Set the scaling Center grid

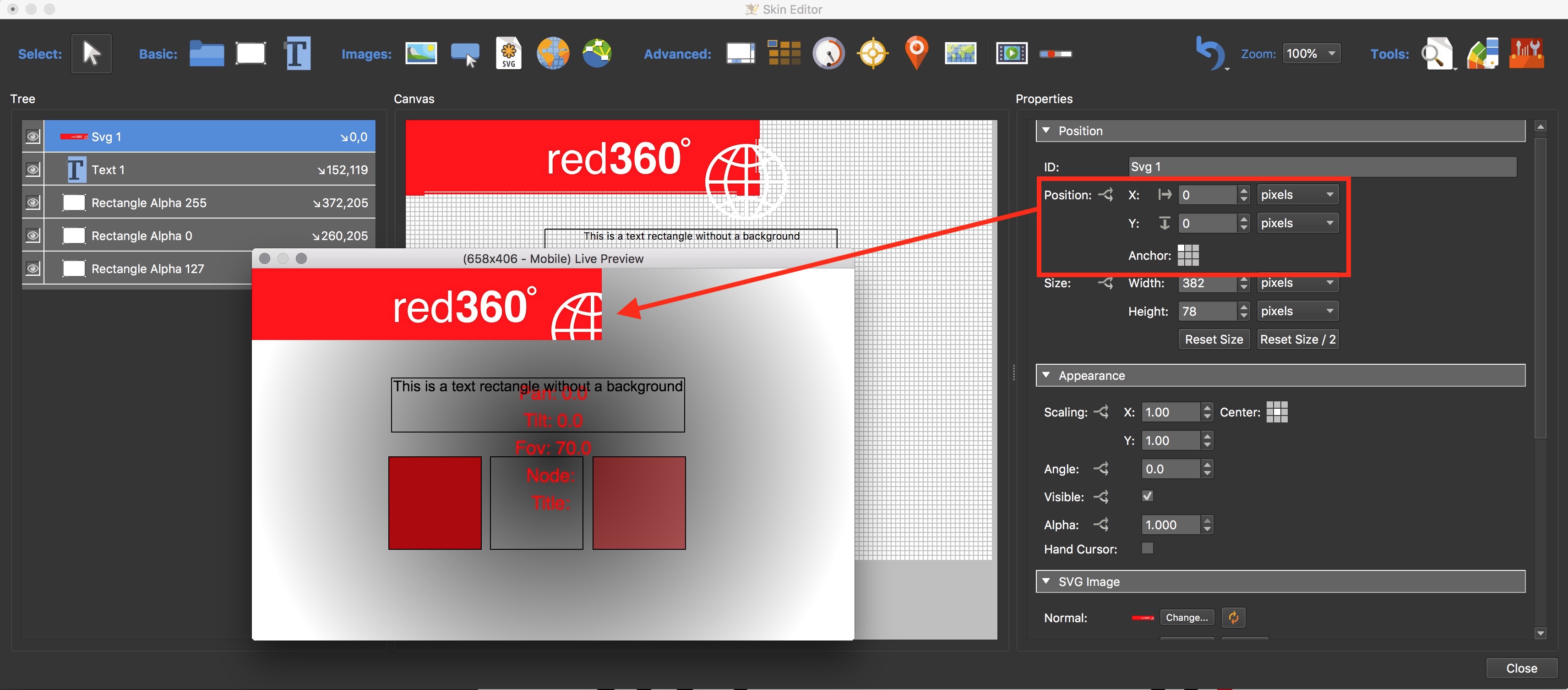[x=1276, y=412]
